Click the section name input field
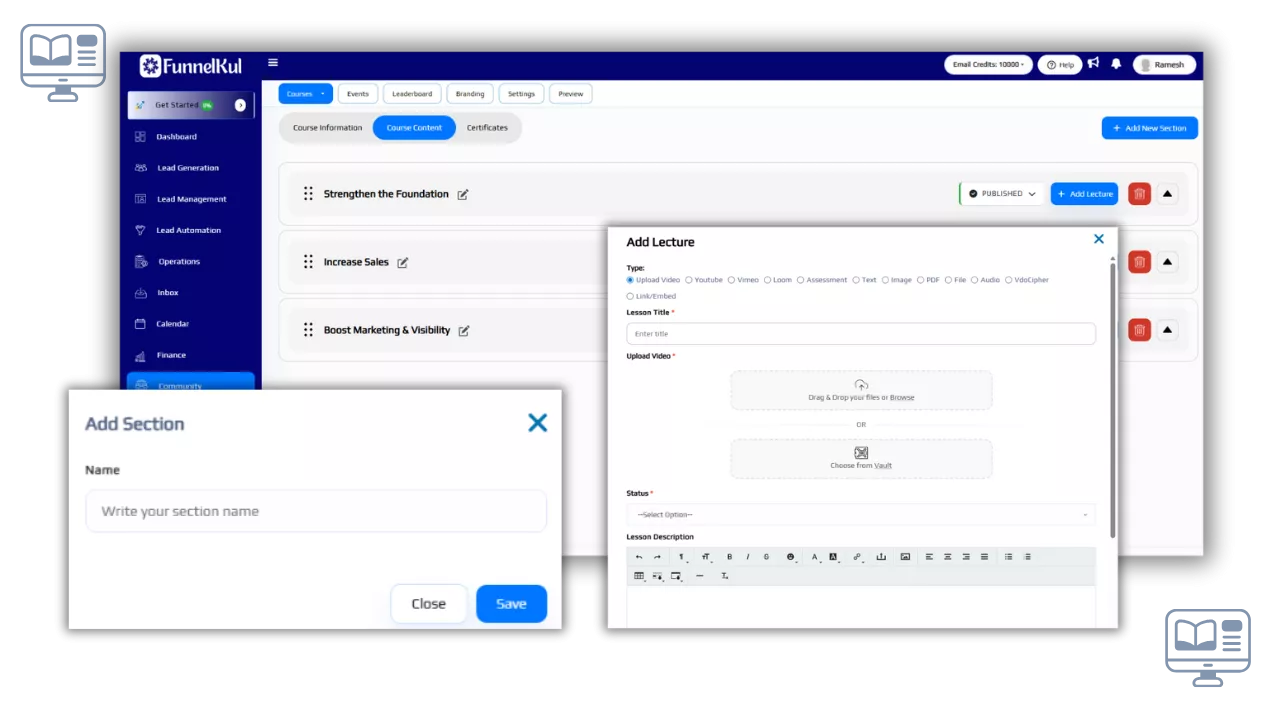Viewport: 1280px width, 720px height. pyautogui.click(x=316, y=511)
